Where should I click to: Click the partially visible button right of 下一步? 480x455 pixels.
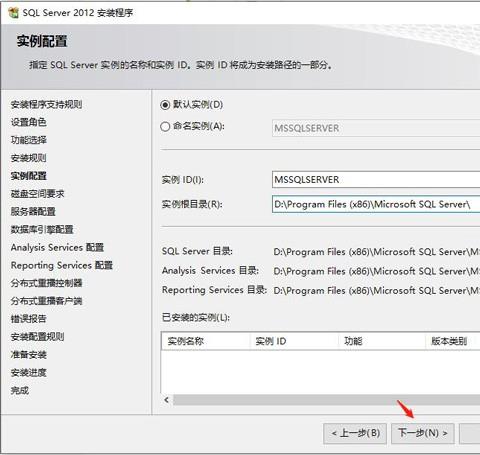[x=470, y=433]
